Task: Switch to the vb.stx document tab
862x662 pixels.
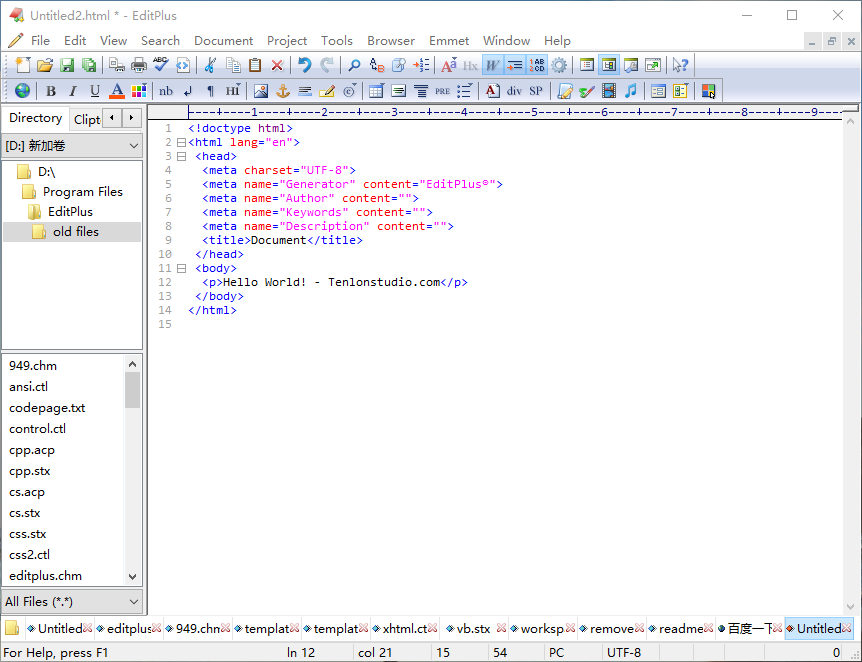Action: tap(473, 629)
